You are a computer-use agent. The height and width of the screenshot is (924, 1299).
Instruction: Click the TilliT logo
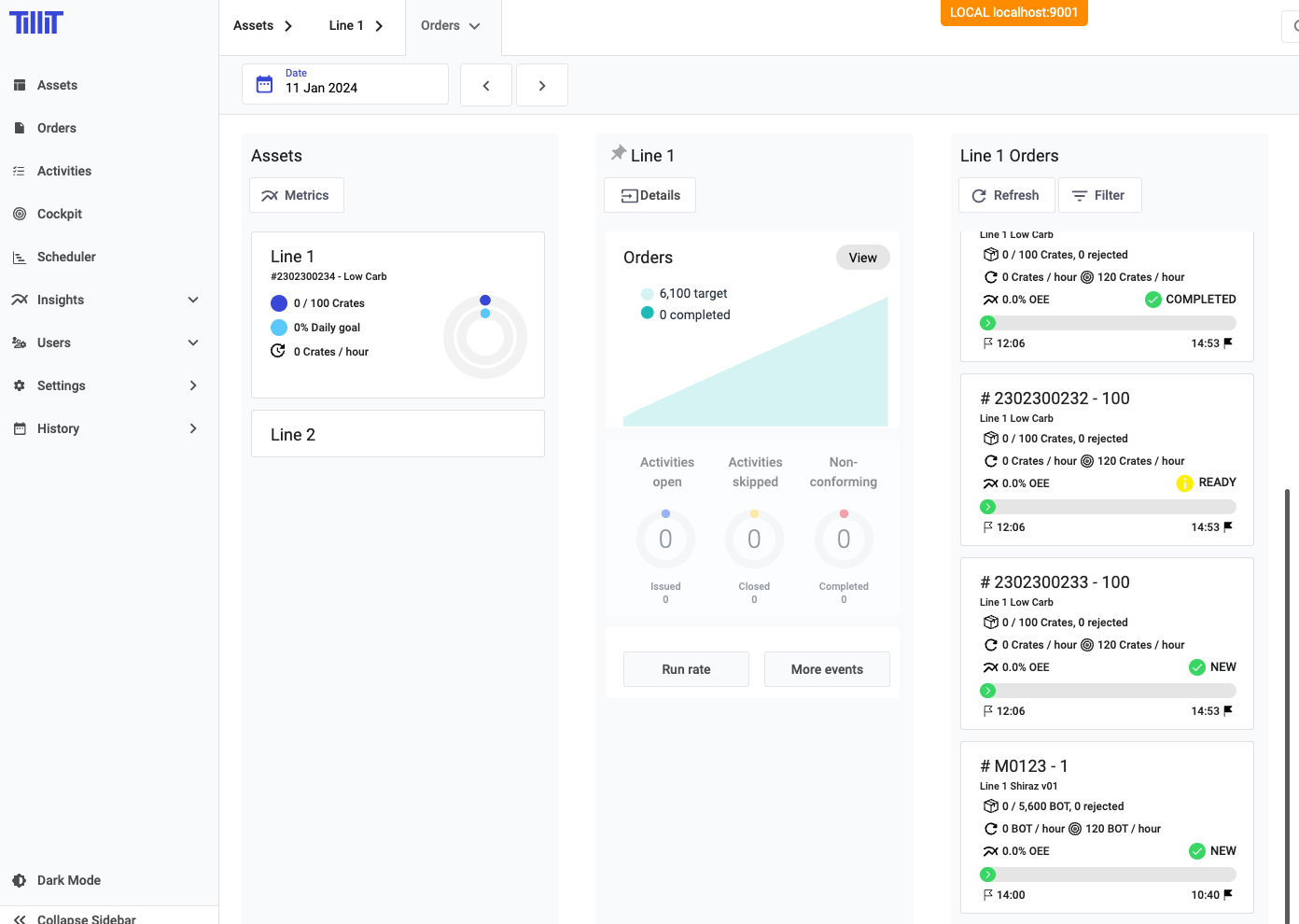pos(36,22)
